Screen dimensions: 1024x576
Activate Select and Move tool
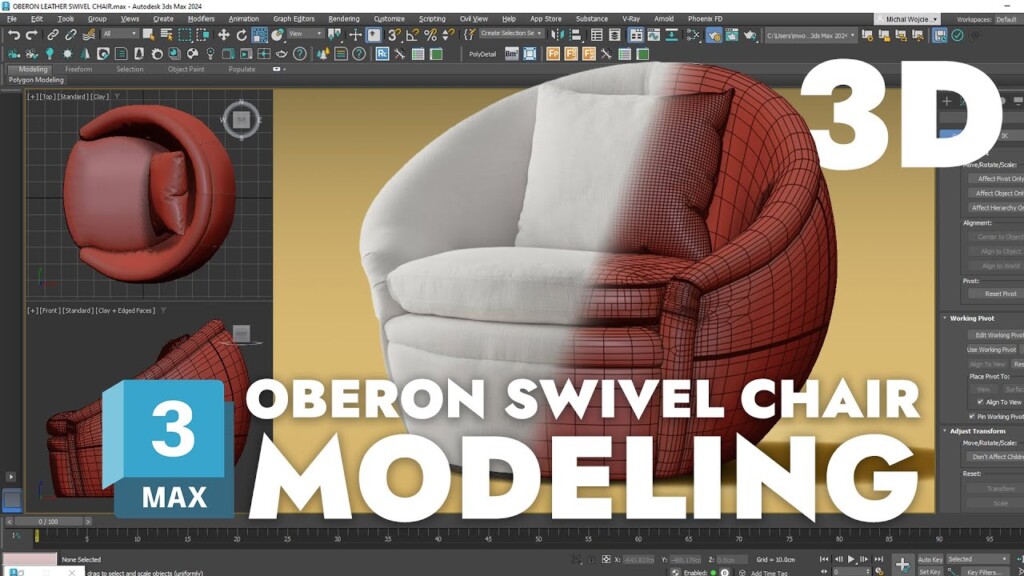pos(223,35)
